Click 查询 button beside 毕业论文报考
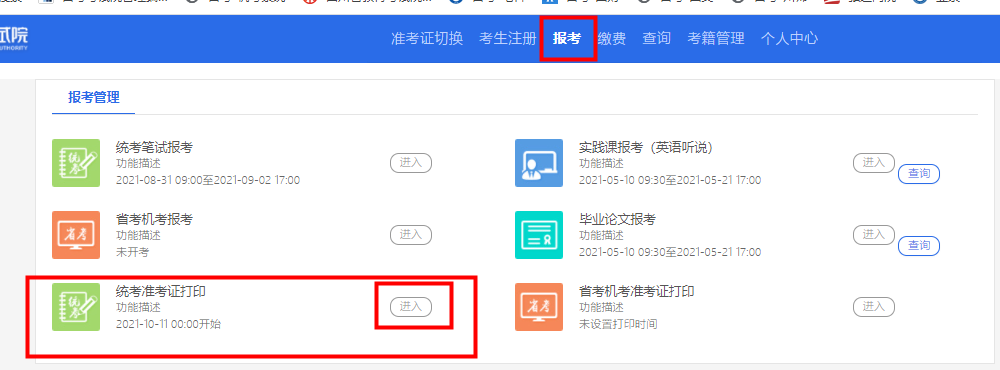Screen dimensions: 1000x370 coord(919,246)
